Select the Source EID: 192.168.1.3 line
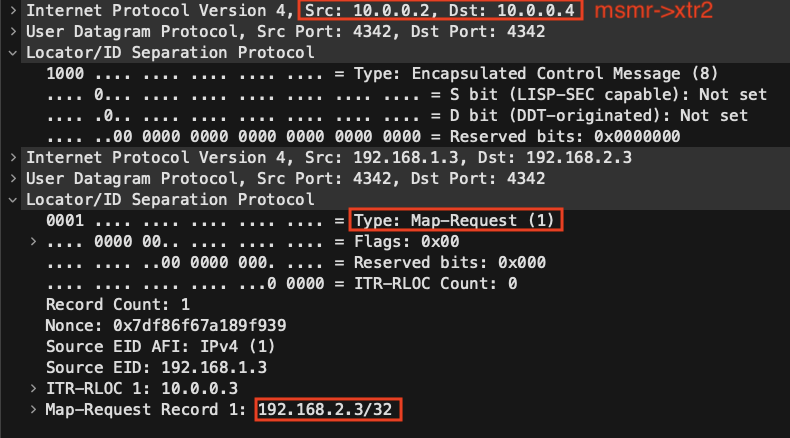This screenshot has height=438, width=790. 156,367
